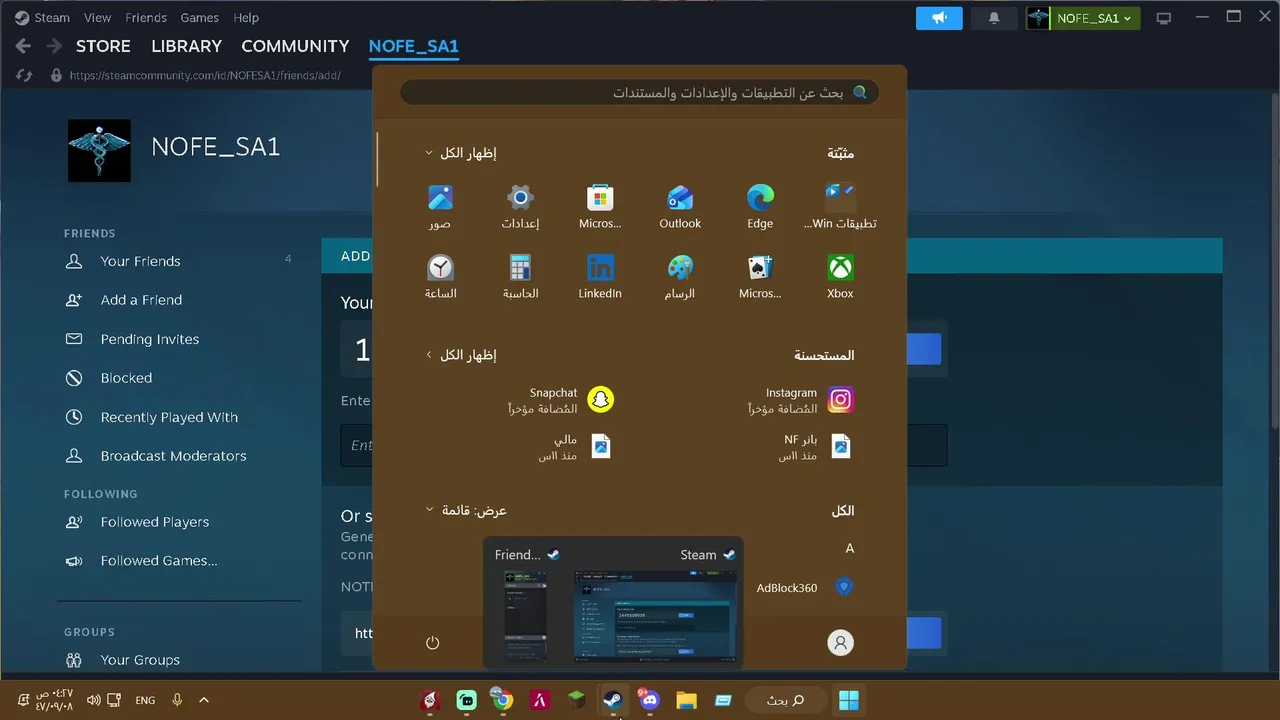1280x720 pixels.
Task: Open the Photos app (صور) tile
Action: click(440, 207)
